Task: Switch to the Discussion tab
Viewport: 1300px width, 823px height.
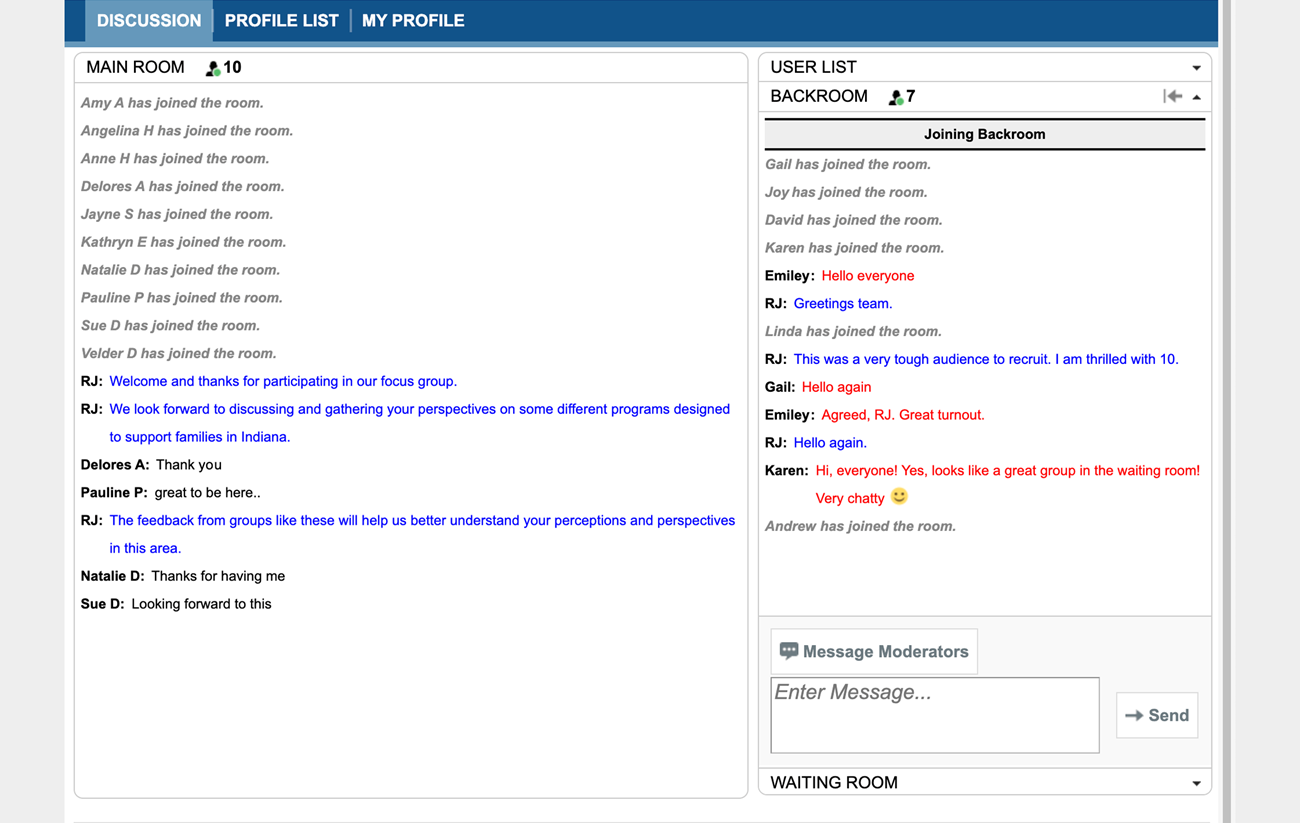Action: [148, 21]
